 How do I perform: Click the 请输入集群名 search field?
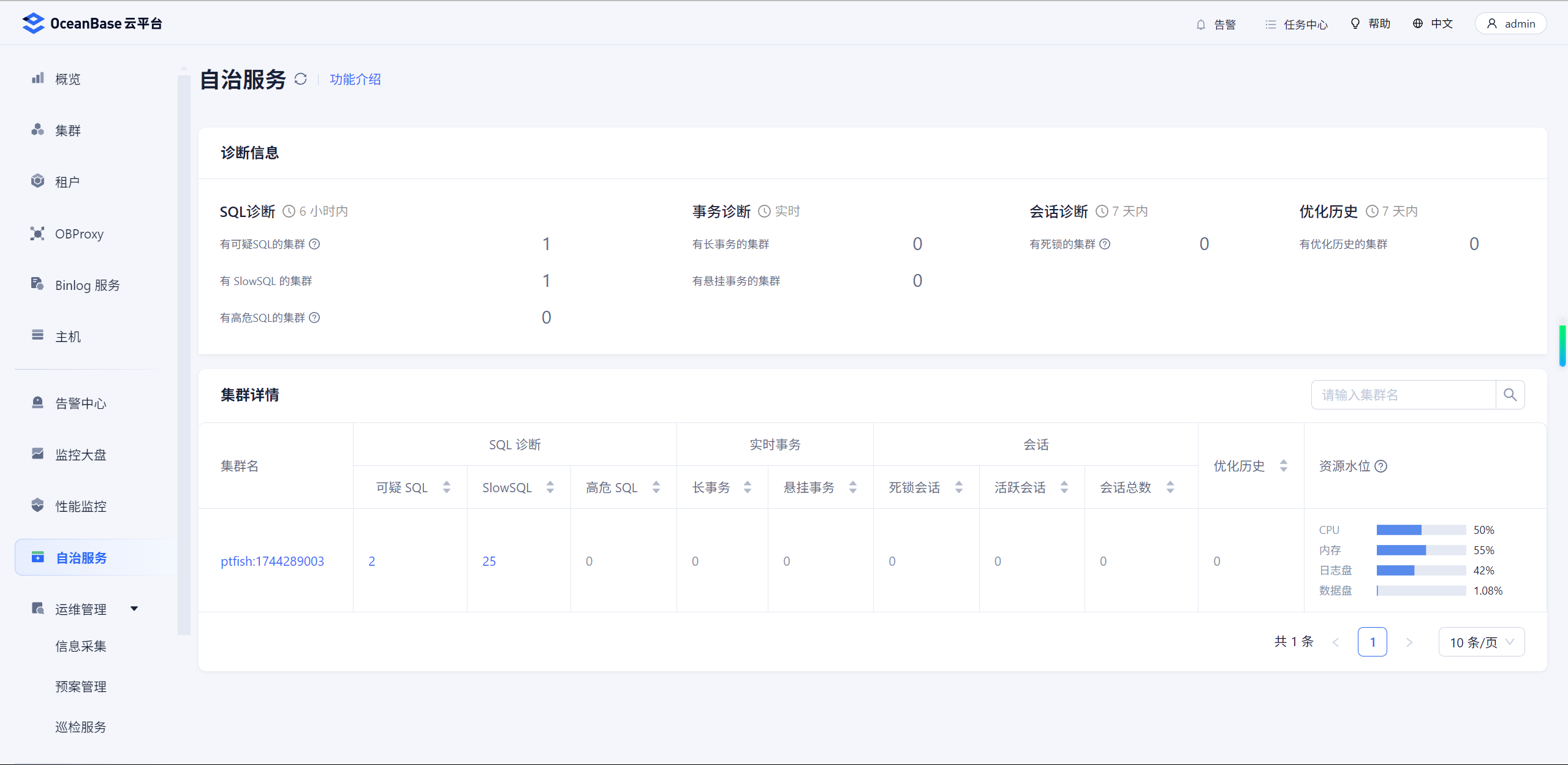[1403, 395]
